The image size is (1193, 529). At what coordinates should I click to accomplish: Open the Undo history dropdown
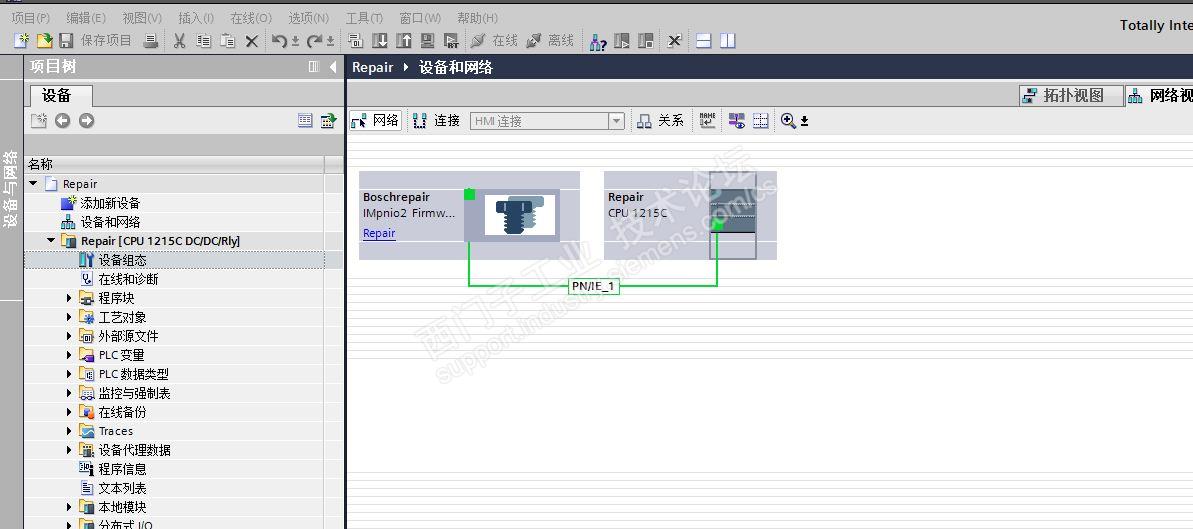(x=295, y=42)
